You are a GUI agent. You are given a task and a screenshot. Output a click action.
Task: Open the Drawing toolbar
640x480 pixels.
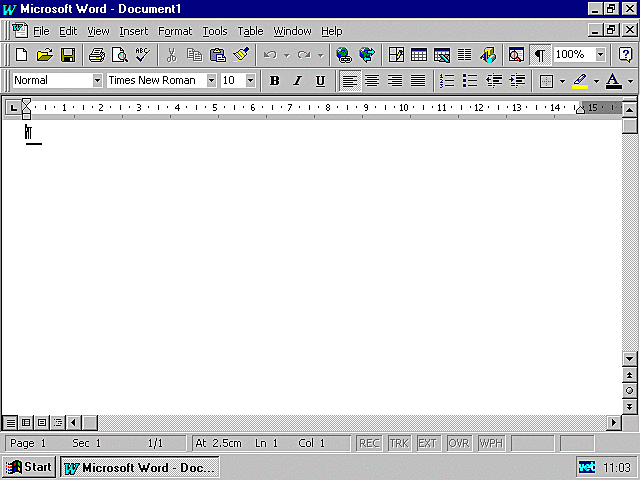(488, 55)
